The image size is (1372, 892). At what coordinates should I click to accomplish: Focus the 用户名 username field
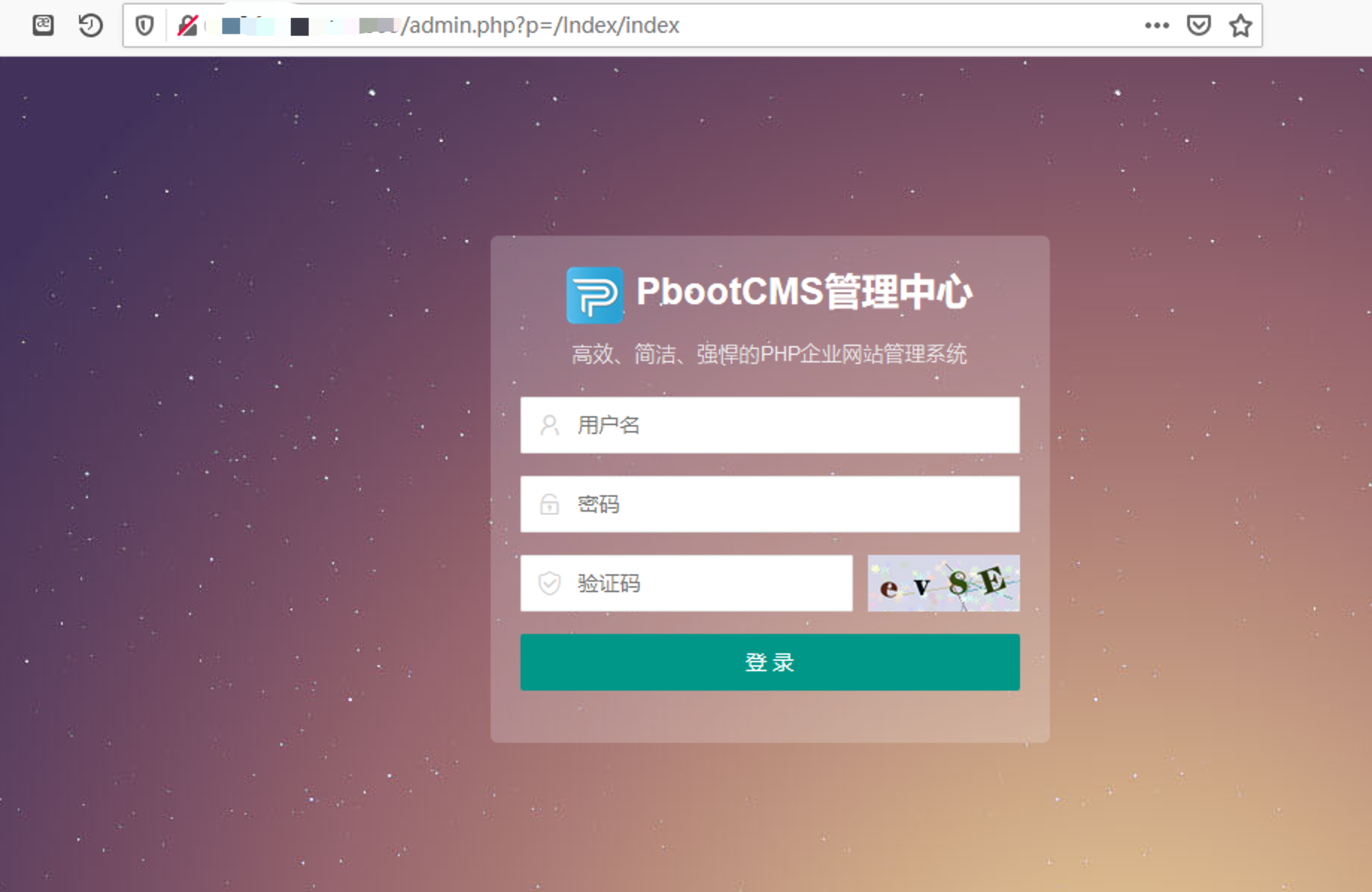770,425
